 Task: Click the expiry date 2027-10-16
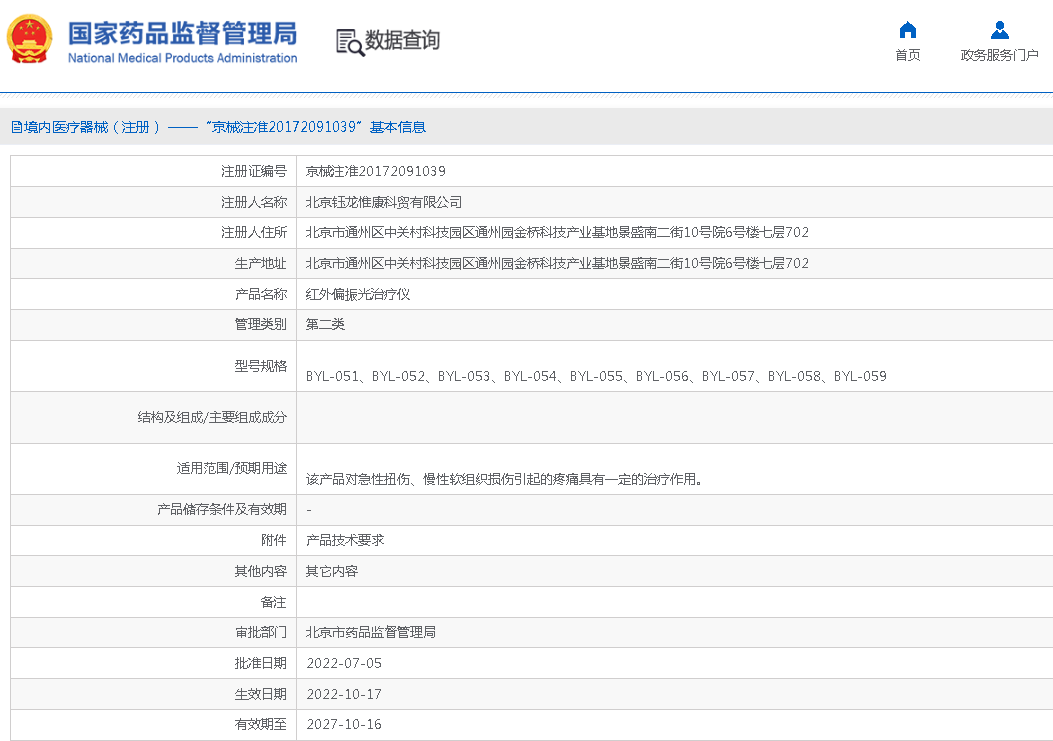pos(344,724)
